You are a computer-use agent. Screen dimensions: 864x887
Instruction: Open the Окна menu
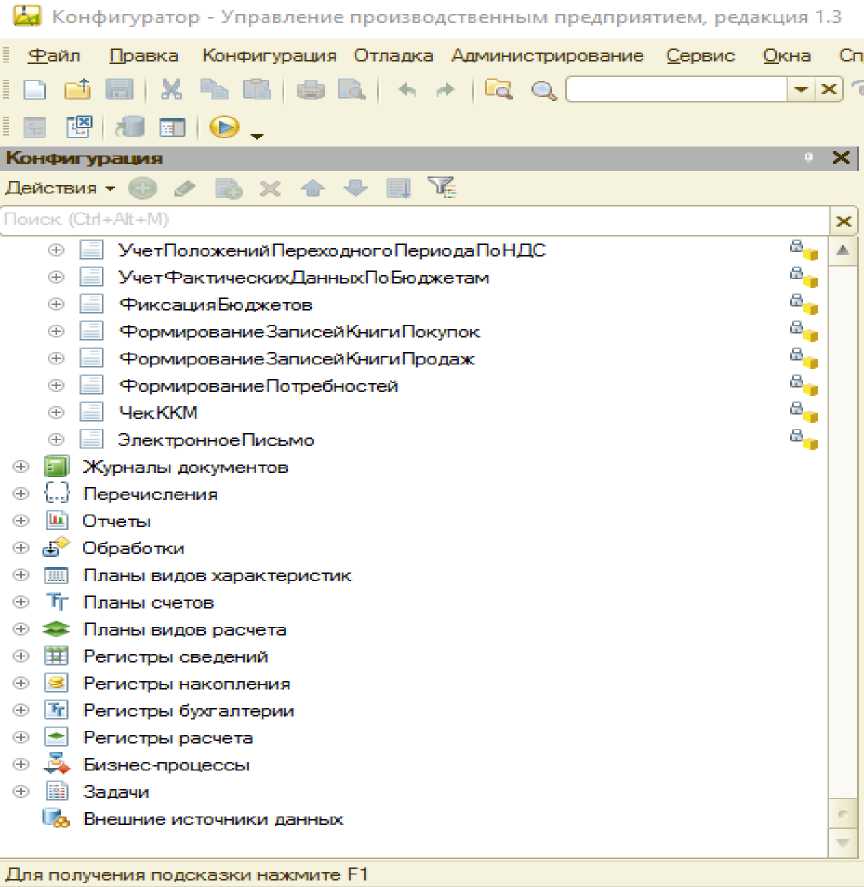[786, 55]
